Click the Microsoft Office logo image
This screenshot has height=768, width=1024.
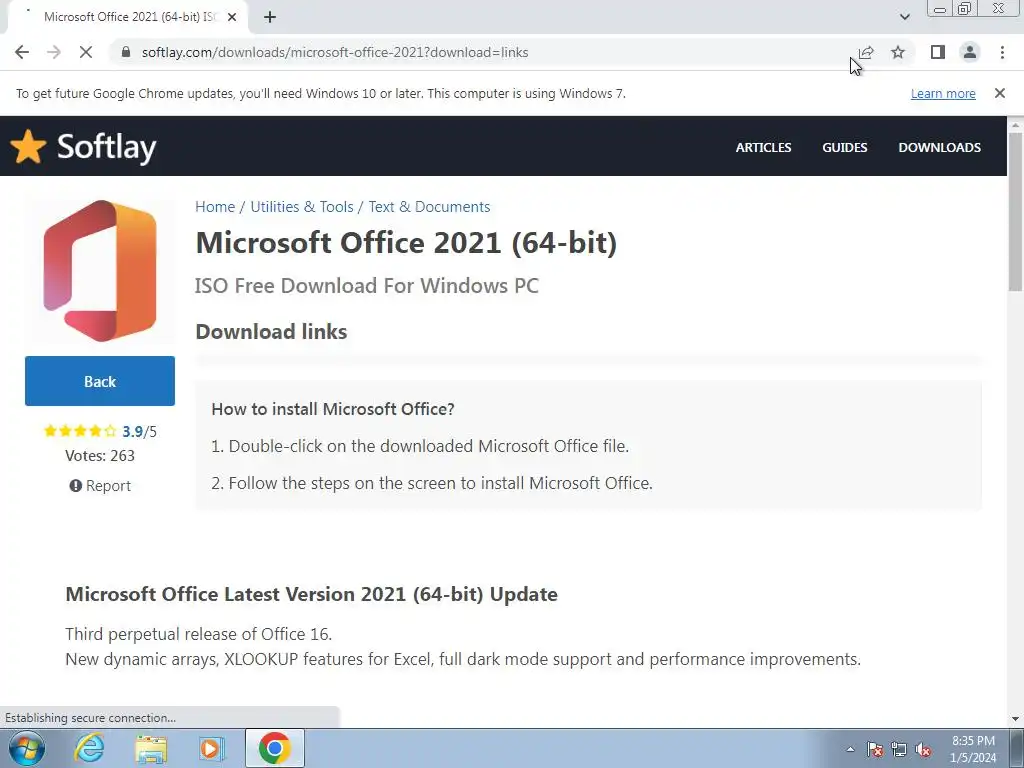pos(100,271)
